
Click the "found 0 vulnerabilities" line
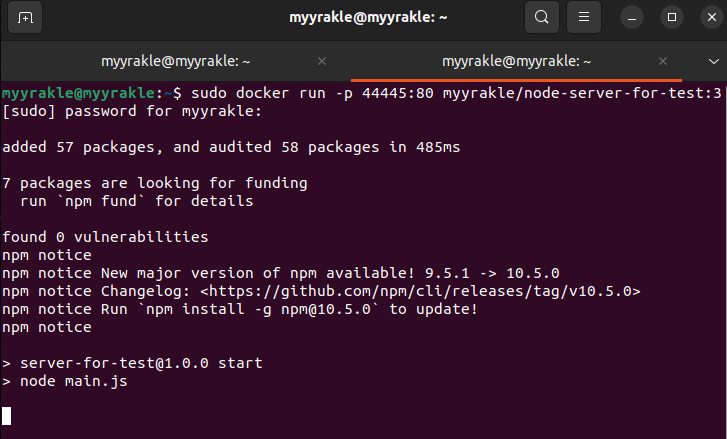tap(105, 237)
